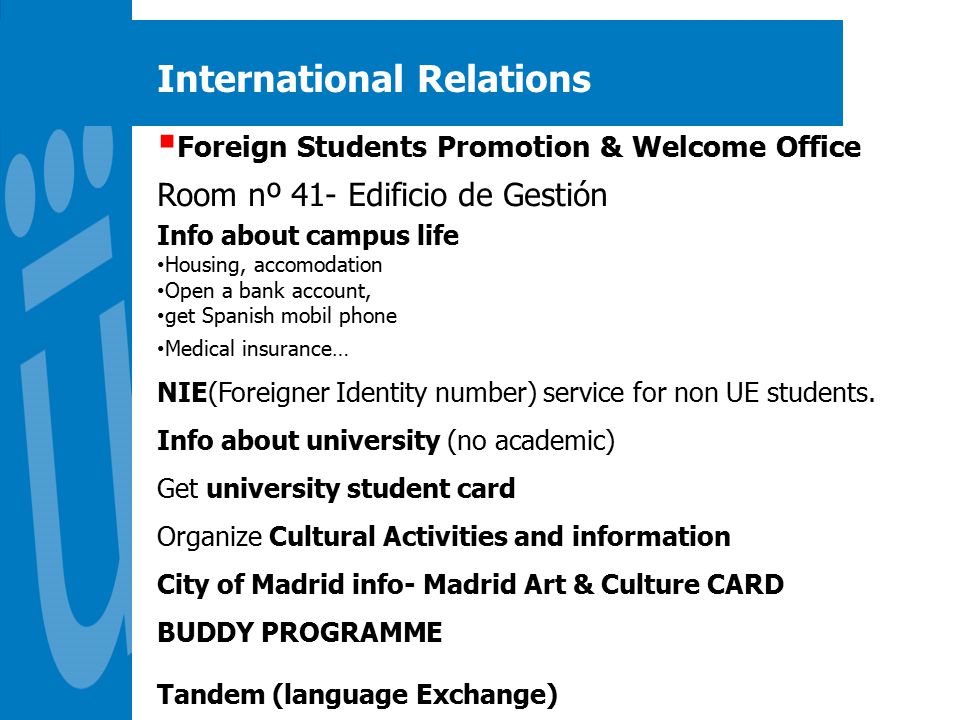Click the Room nº 41- Edificio de Gestión line
This screenshot has height=720, width=960.
(382, 196)
